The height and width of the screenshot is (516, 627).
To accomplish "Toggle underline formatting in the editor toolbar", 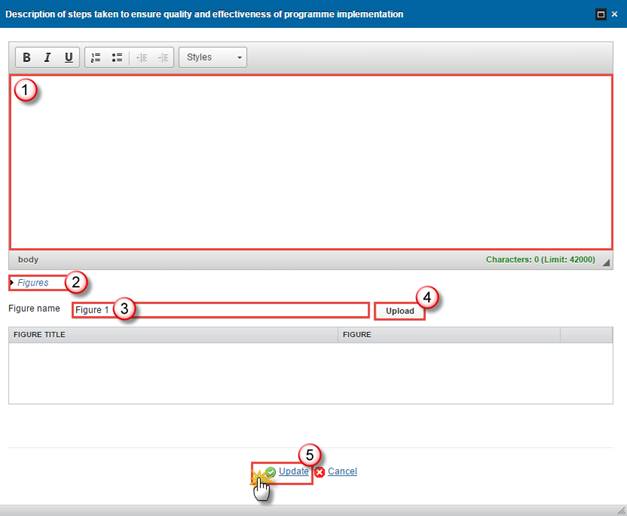I will 68,57.
